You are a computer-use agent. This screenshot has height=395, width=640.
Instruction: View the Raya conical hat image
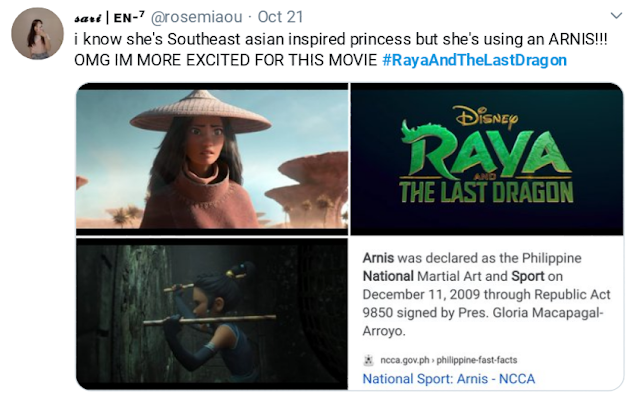212,159
